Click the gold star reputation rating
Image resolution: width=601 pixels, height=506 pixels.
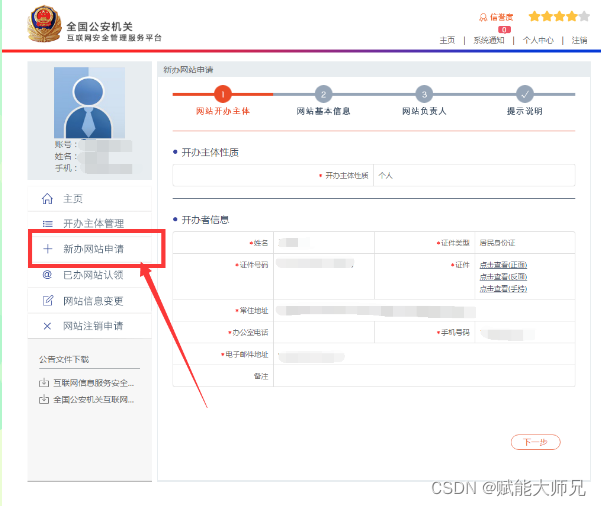[x=559, y=16]
